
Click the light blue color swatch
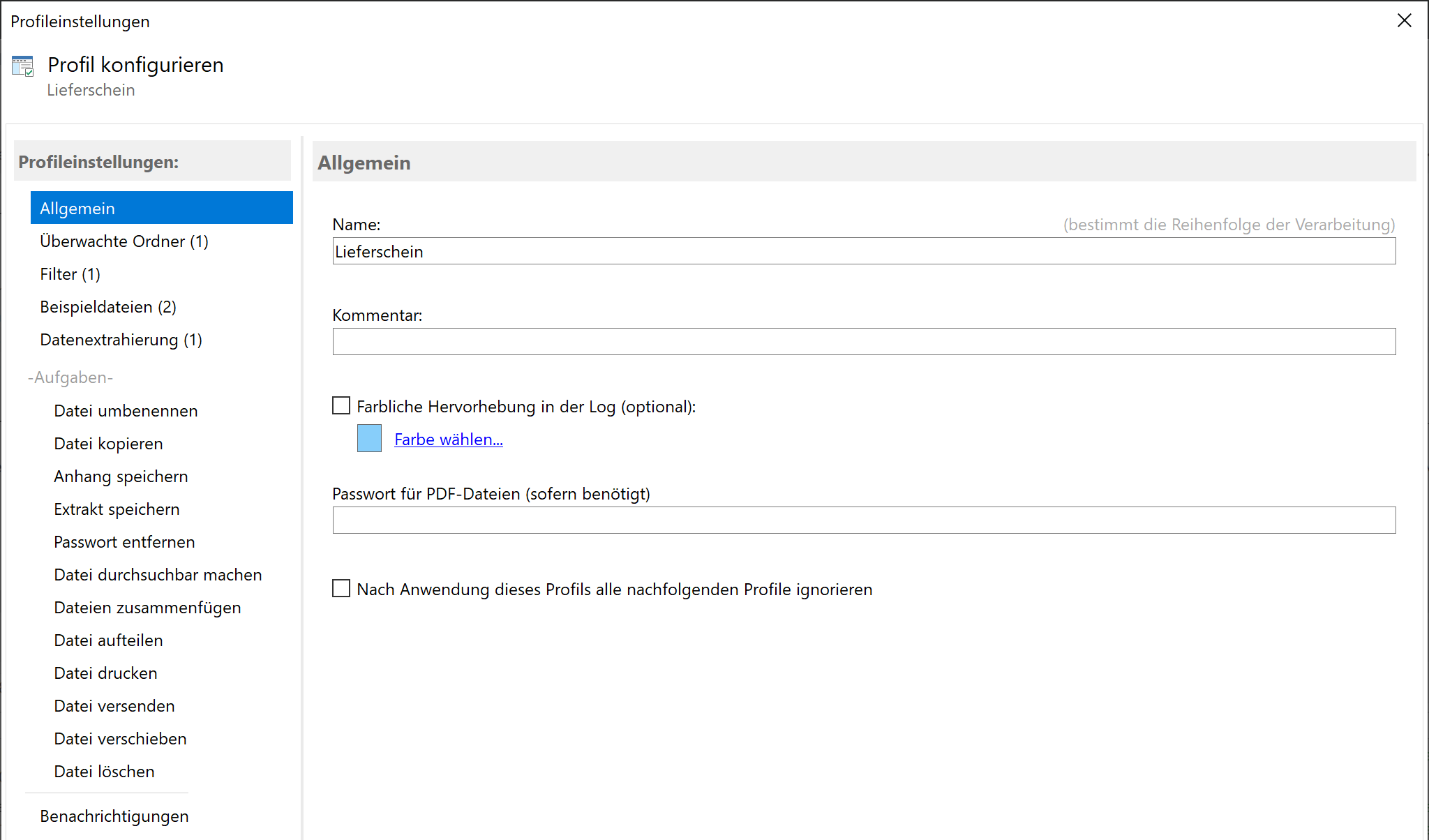pos(370,438)
